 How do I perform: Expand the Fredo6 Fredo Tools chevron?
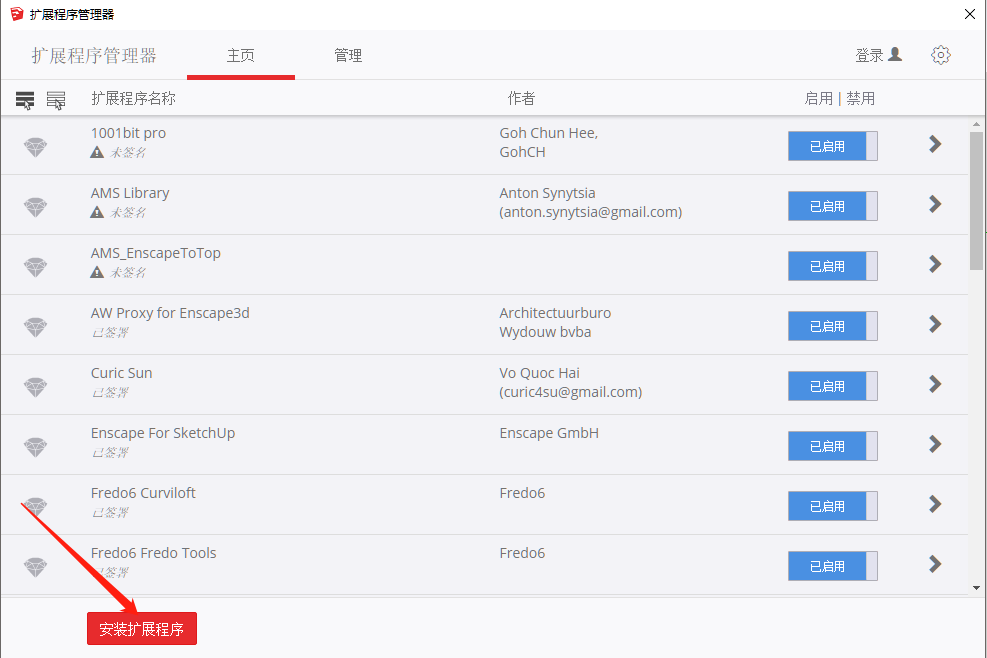pos(935,564)
